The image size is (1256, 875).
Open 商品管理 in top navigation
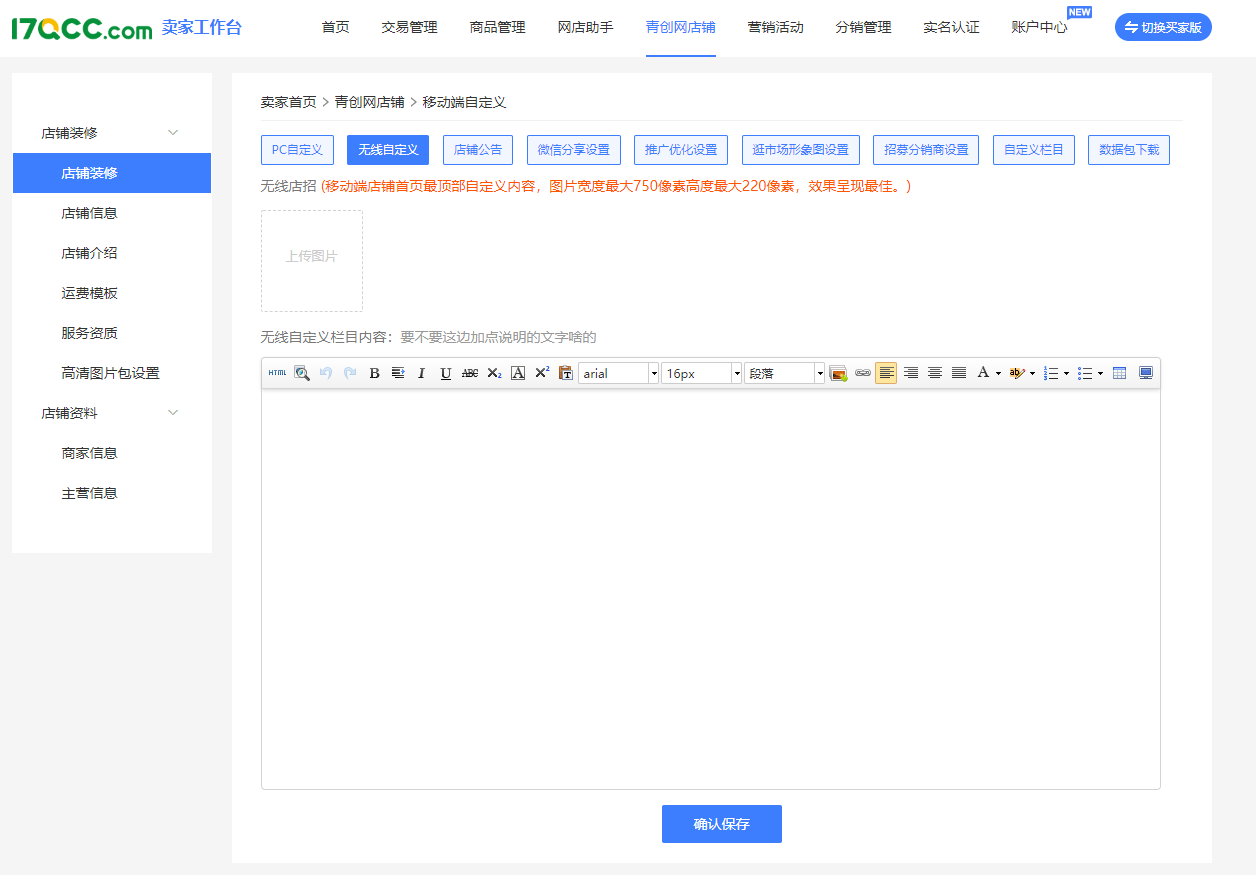coord(497,27)
